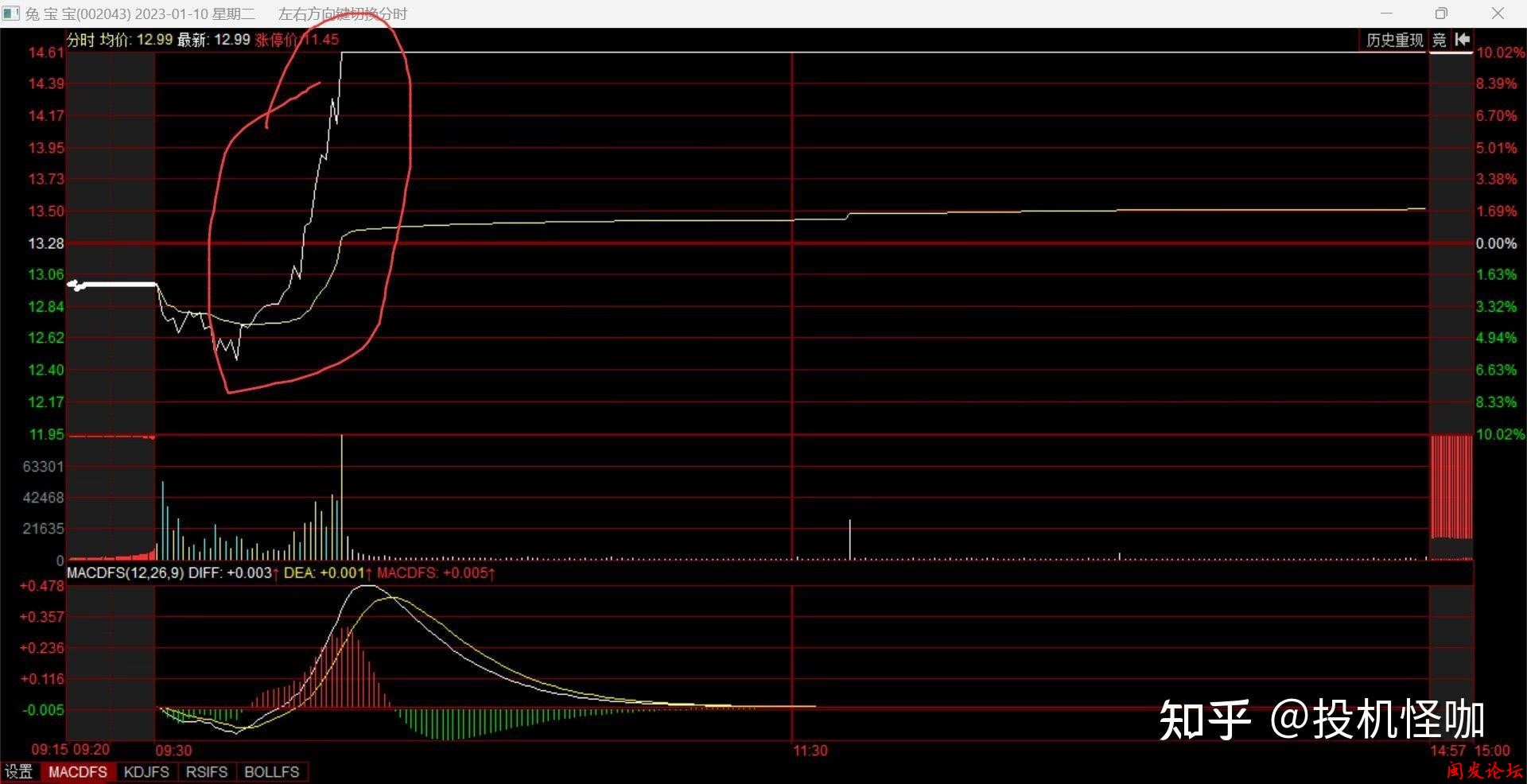This screenshot has width=1527, height=784.
Task: Switch to the BOLLFS indicator tab
Action: pos(271,772)
